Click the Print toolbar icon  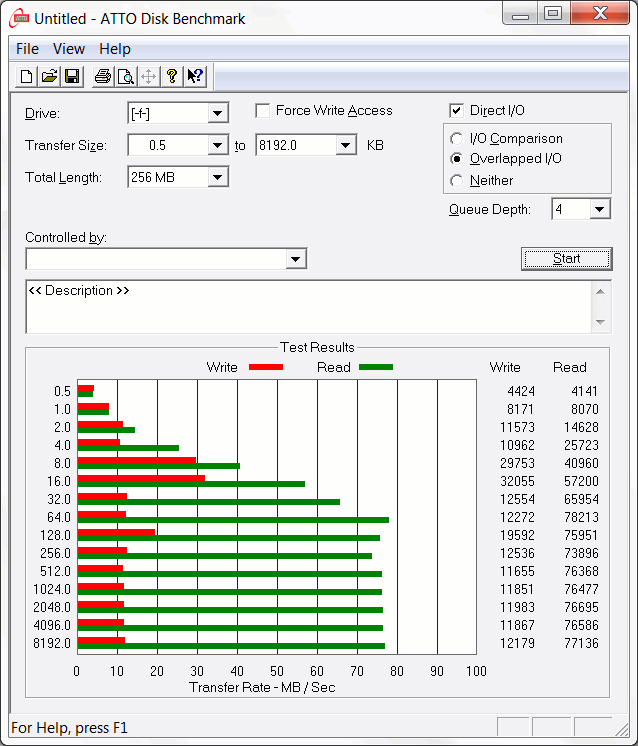[102, 76]
